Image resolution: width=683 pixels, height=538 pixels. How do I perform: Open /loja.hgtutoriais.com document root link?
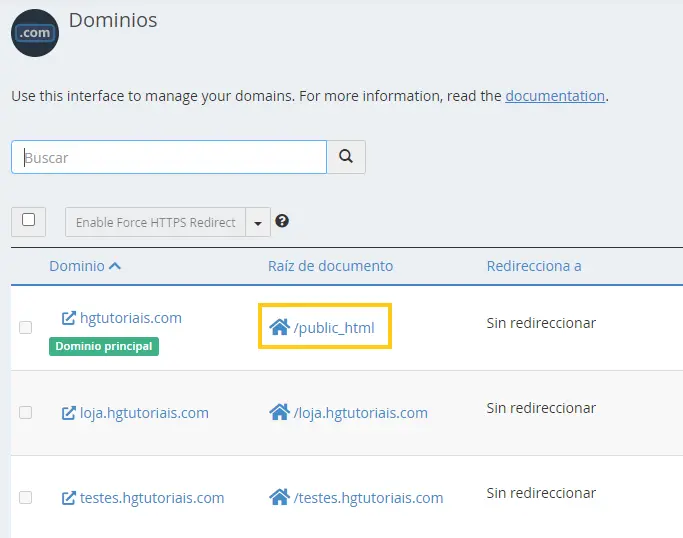click(361, 413)
